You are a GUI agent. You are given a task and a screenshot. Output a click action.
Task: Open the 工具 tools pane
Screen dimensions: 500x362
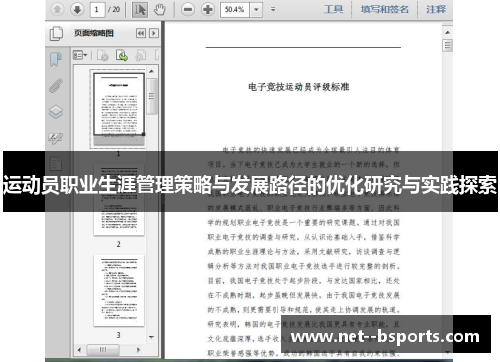coord(334,9)
